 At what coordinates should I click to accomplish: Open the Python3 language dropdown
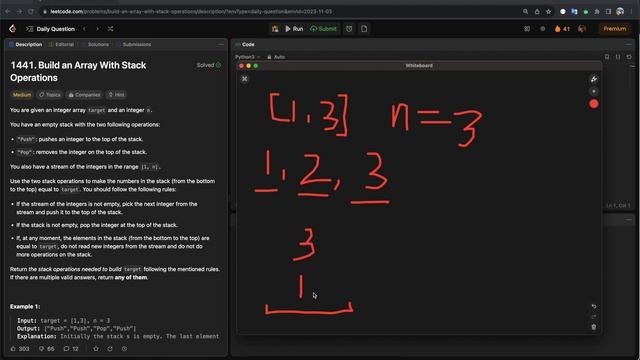pos(247,57)
